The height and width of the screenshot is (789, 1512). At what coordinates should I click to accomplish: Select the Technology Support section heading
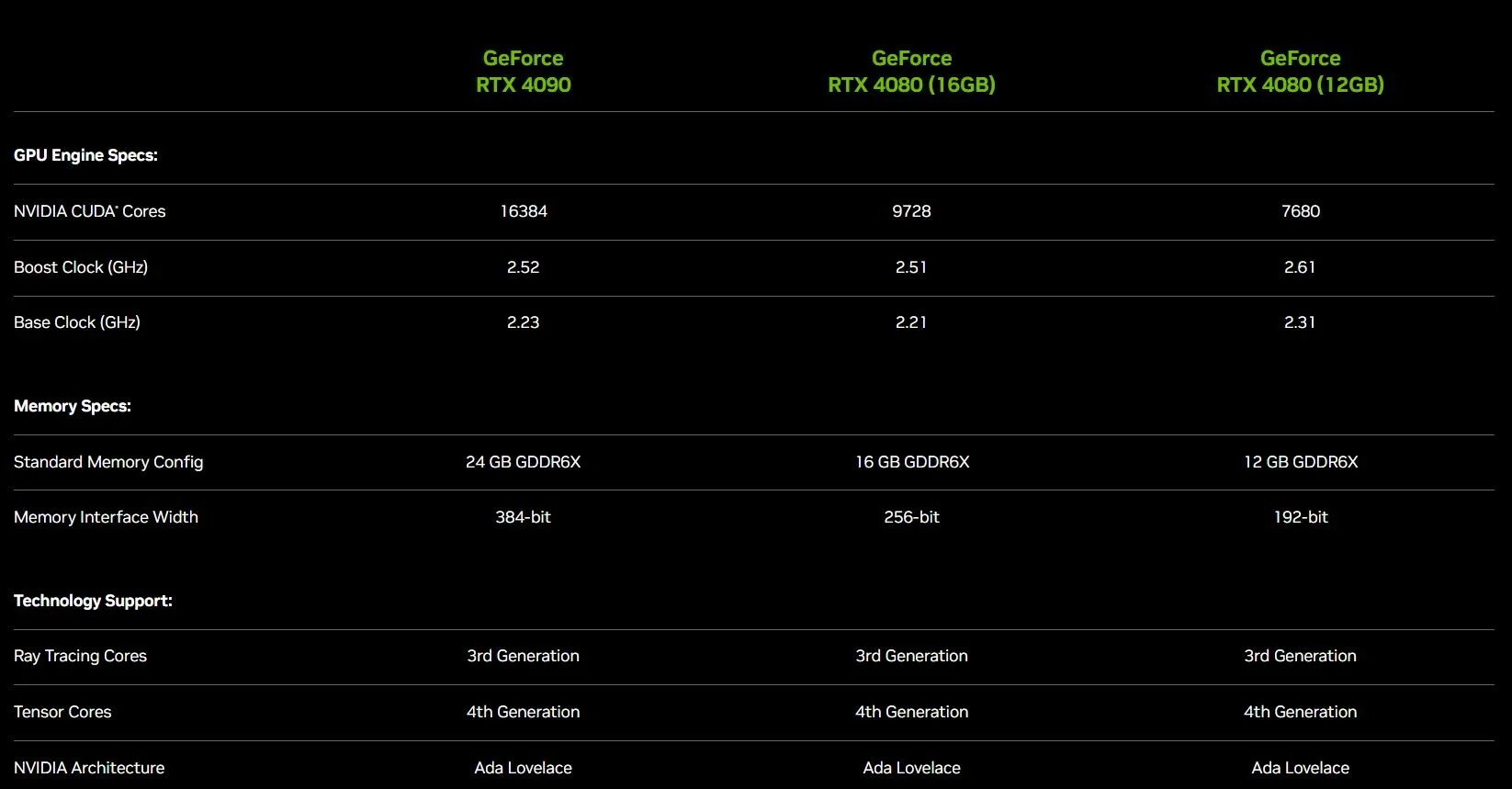93,601
